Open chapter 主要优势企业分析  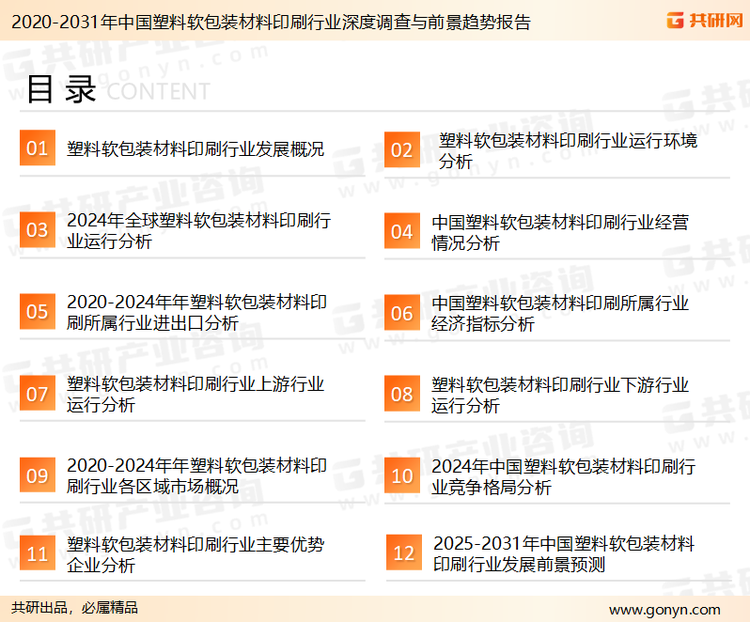pyautogui.click(x=196, y=555)
